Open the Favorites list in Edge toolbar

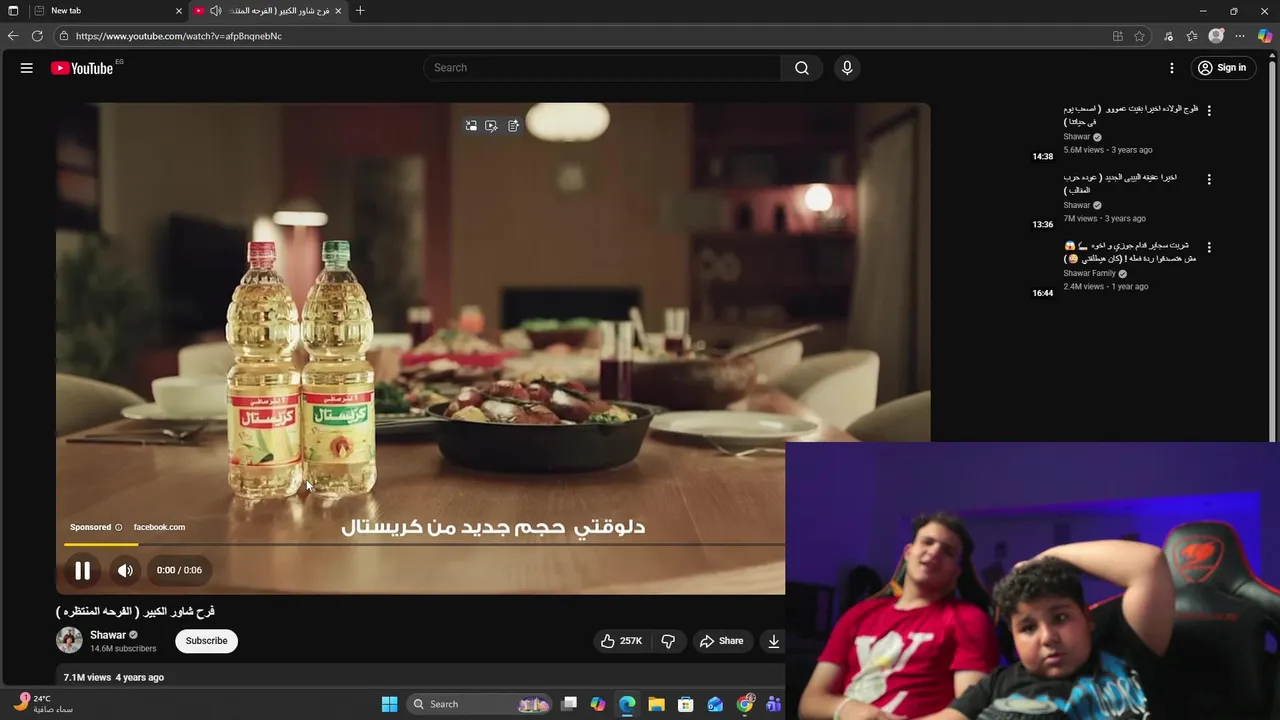(x=1192, y=36)
